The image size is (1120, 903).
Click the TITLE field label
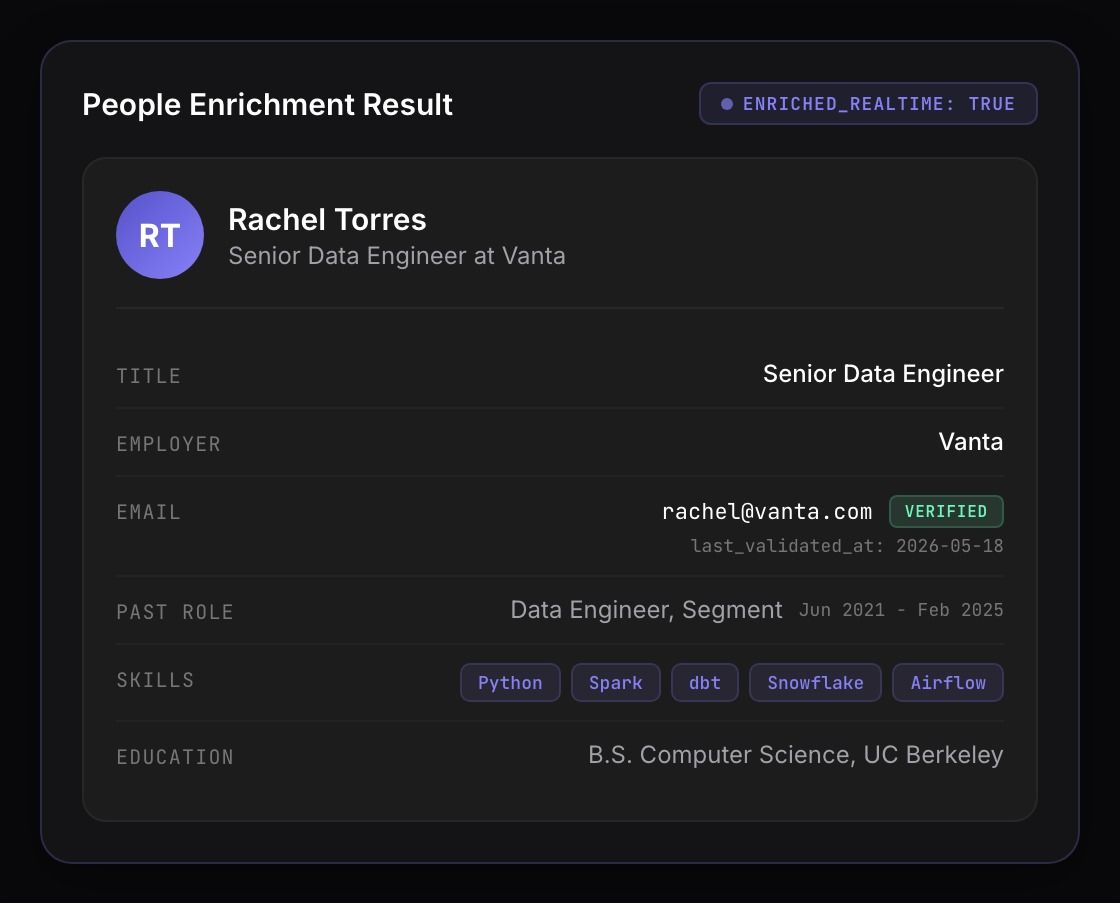click(149, 376)
